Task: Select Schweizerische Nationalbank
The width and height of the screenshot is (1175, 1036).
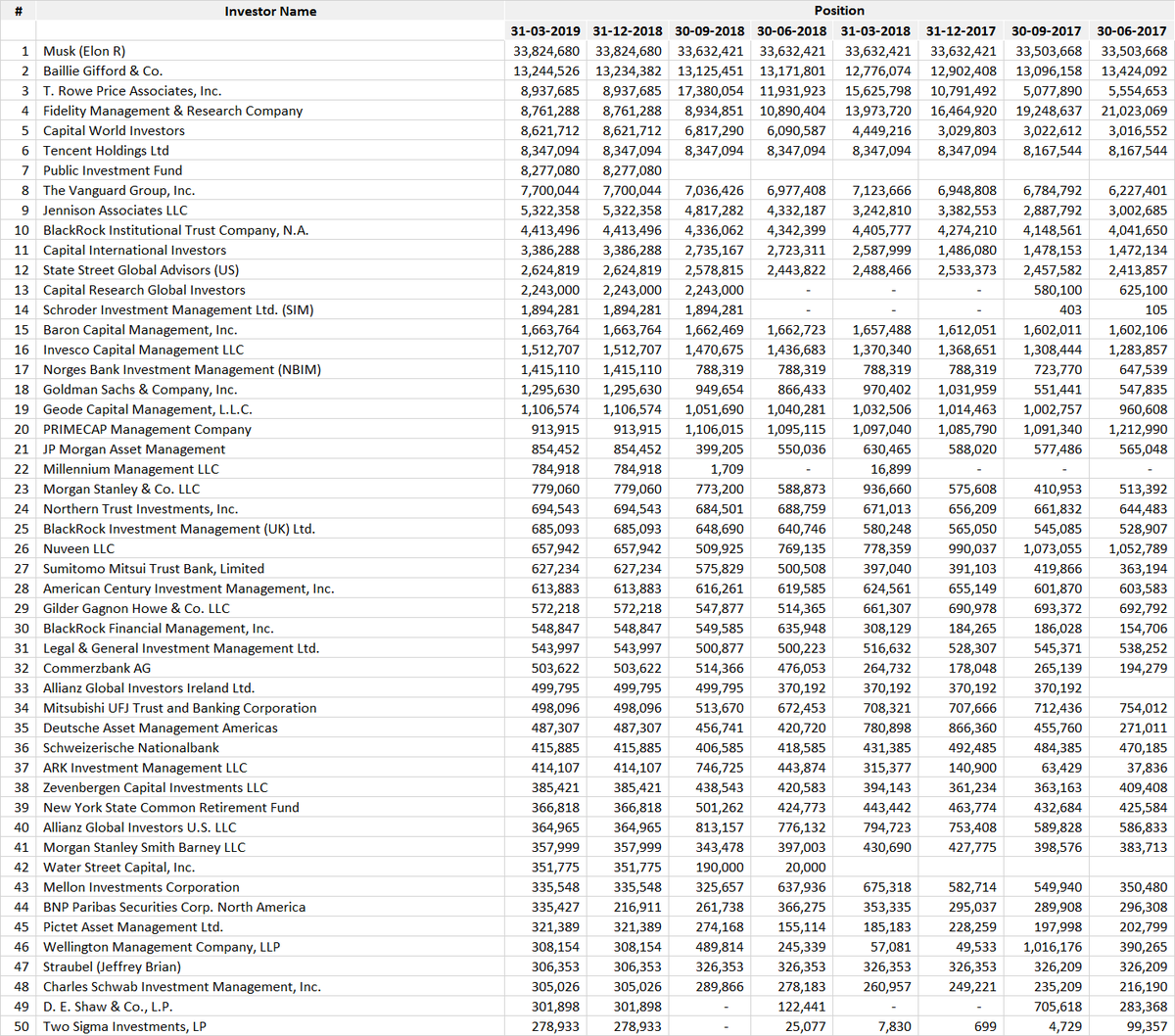Action: point(131,748)
